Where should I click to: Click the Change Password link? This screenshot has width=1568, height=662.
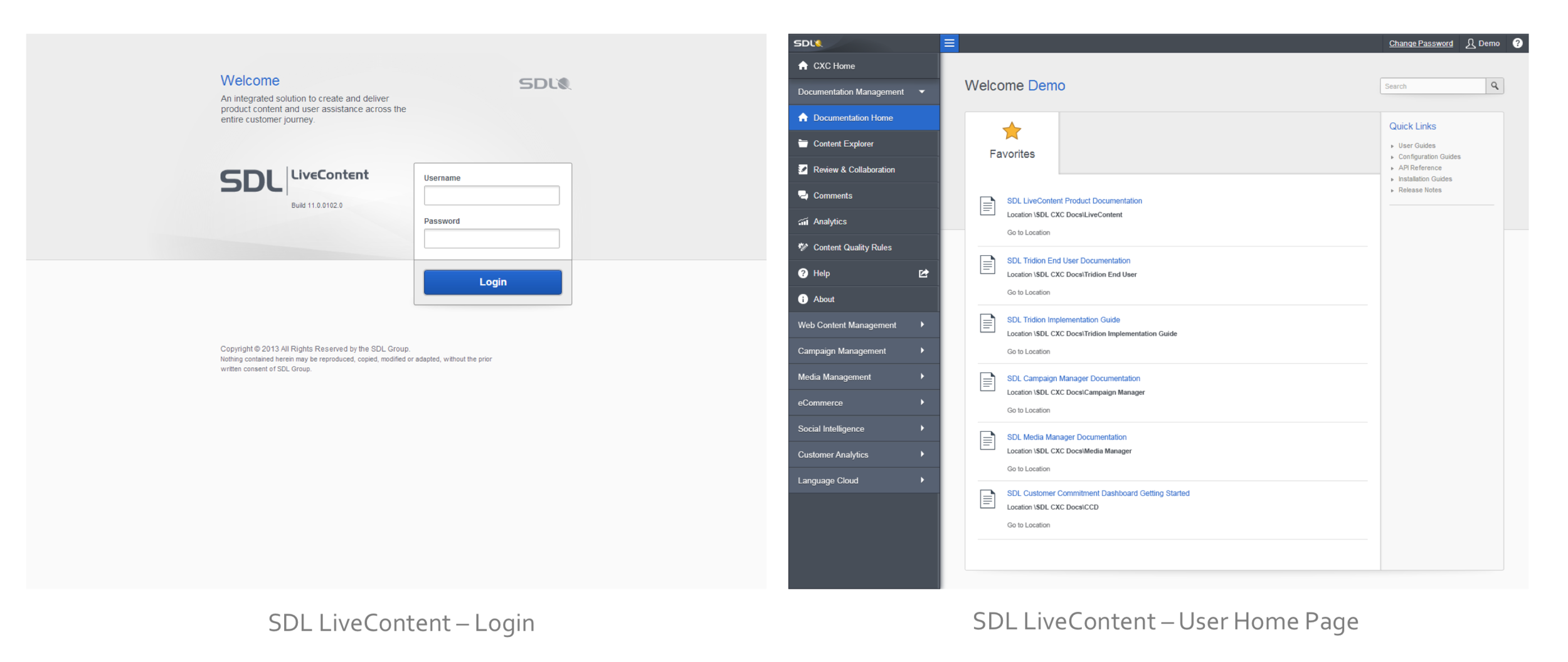(1420, 43)
